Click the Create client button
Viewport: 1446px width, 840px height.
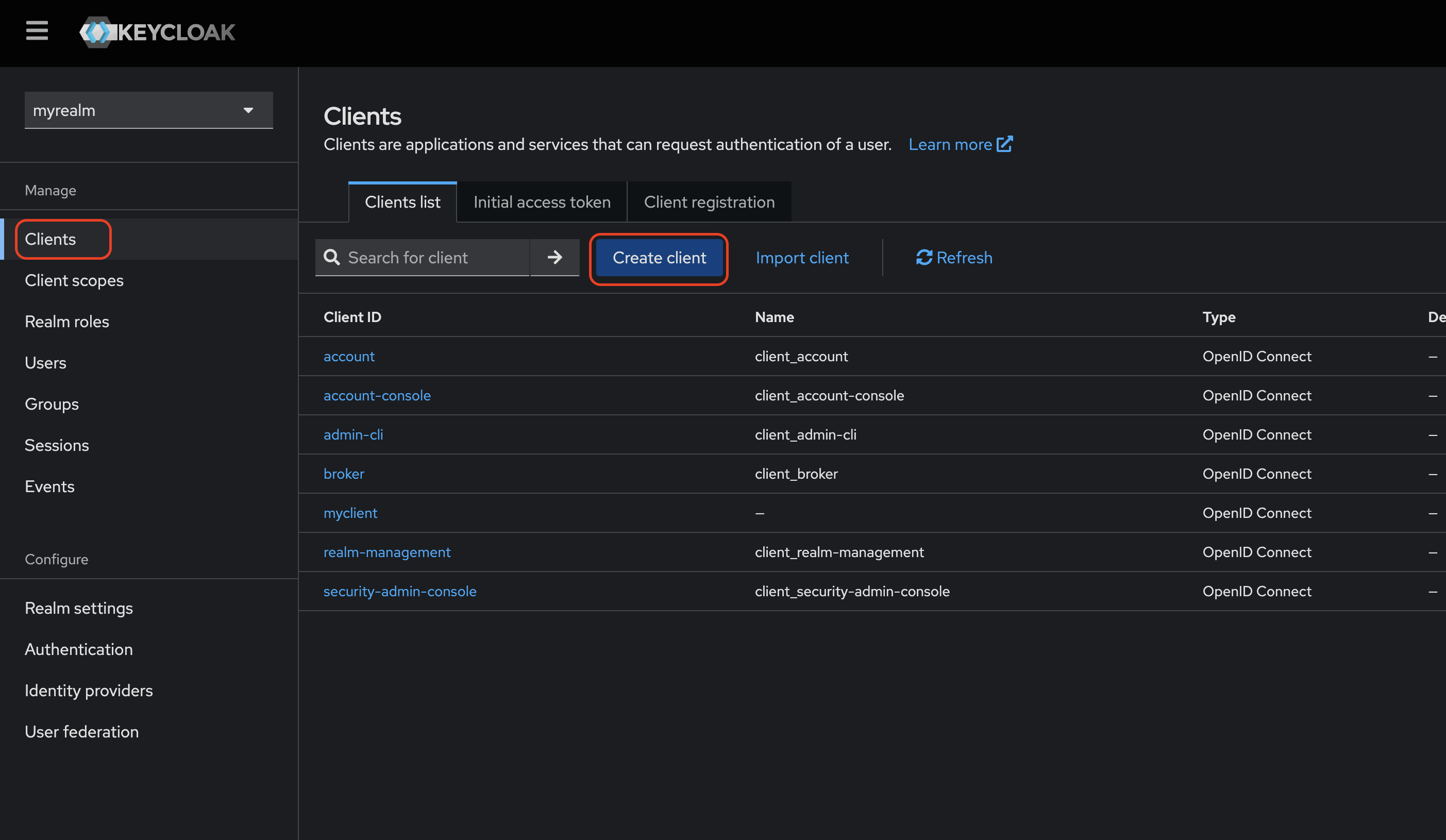point(659,258)
